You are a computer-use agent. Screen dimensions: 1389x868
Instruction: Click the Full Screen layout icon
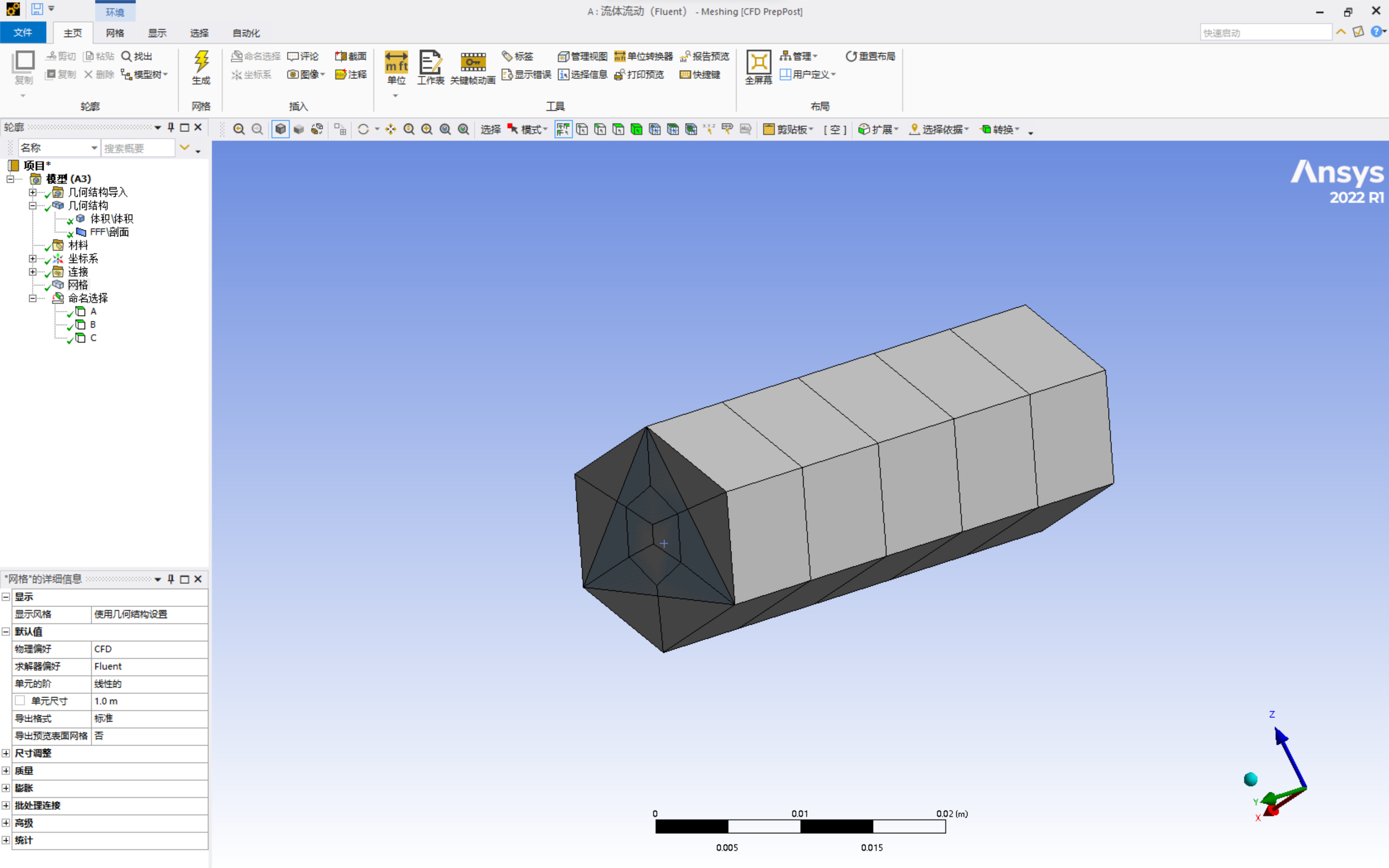point(758,61)
